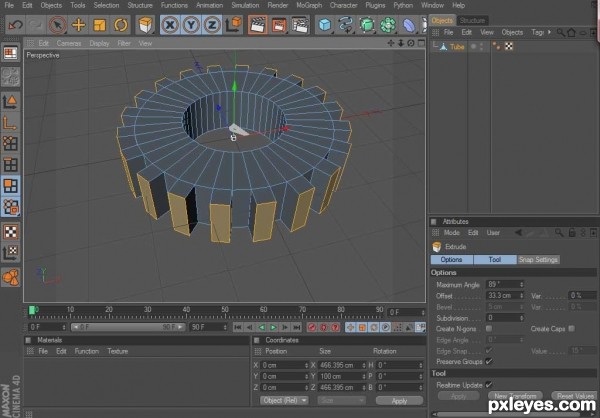Enable Create N-gons checkbox

point(489,328)
